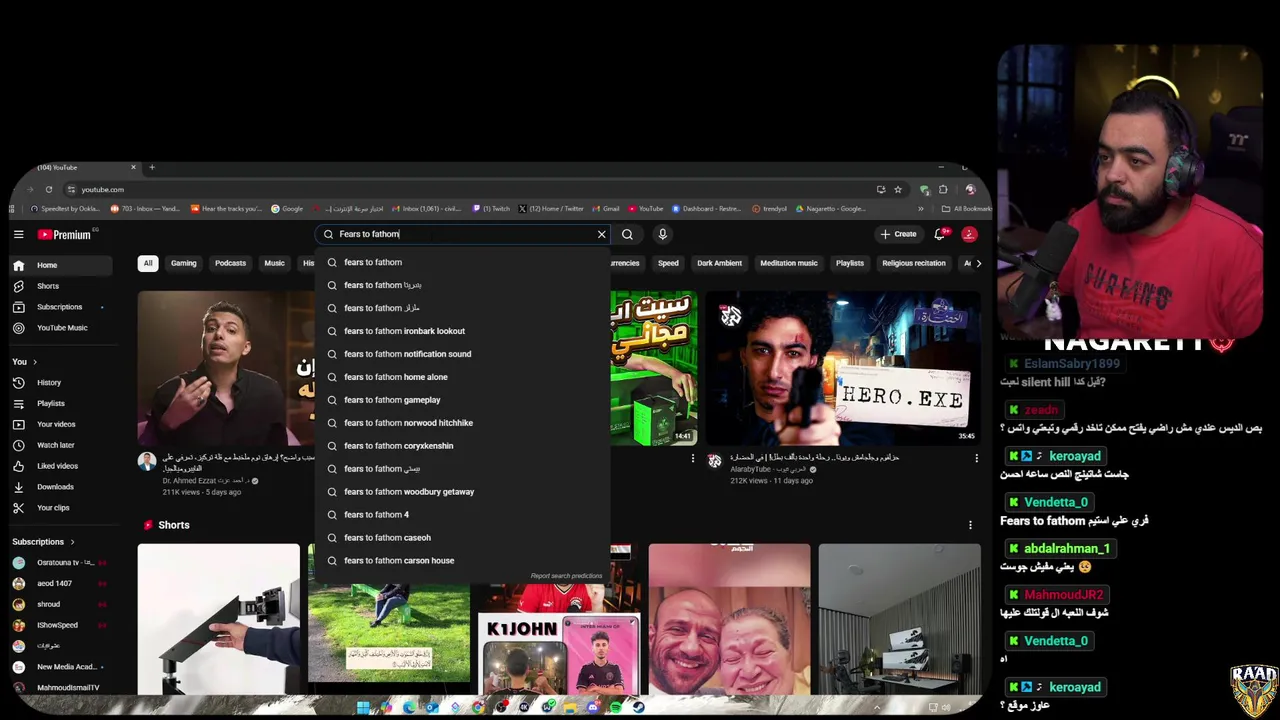This screenshot has height=720, width=1280.
Task: Open Spotify from the taskbar
Action: coord(616,707)
